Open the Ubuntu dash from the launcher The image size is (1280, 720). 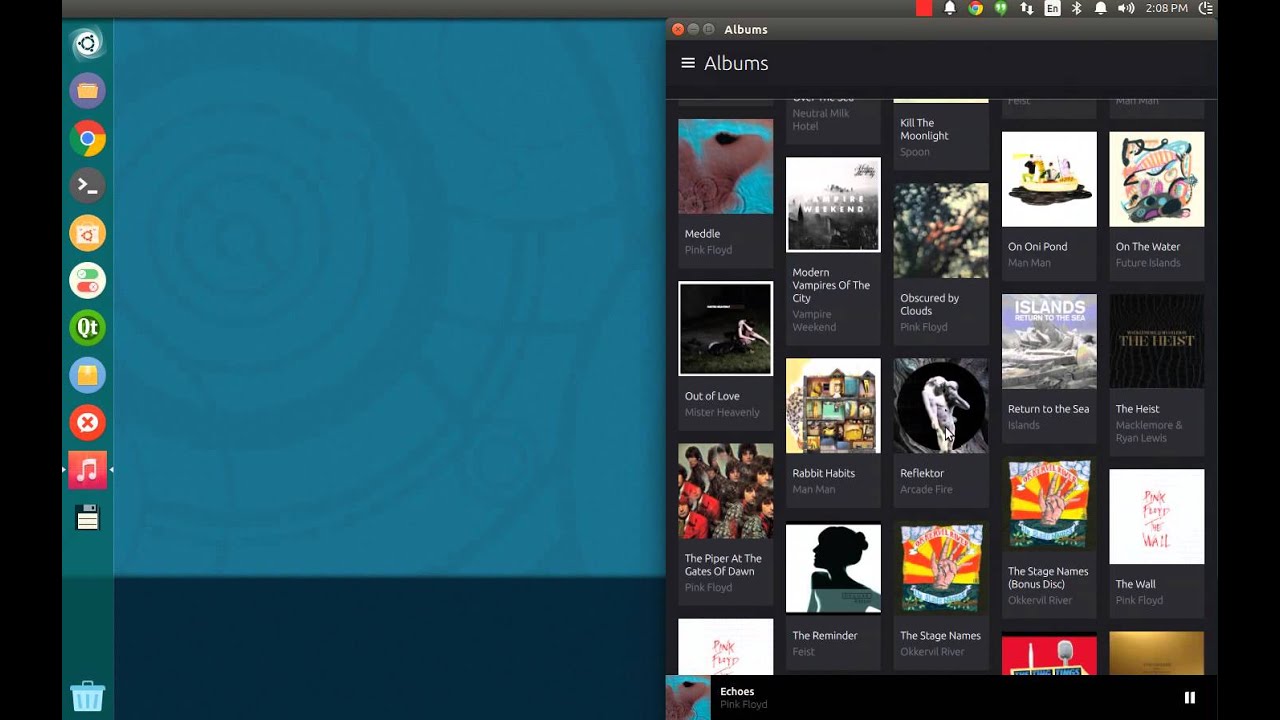(87, 43)
